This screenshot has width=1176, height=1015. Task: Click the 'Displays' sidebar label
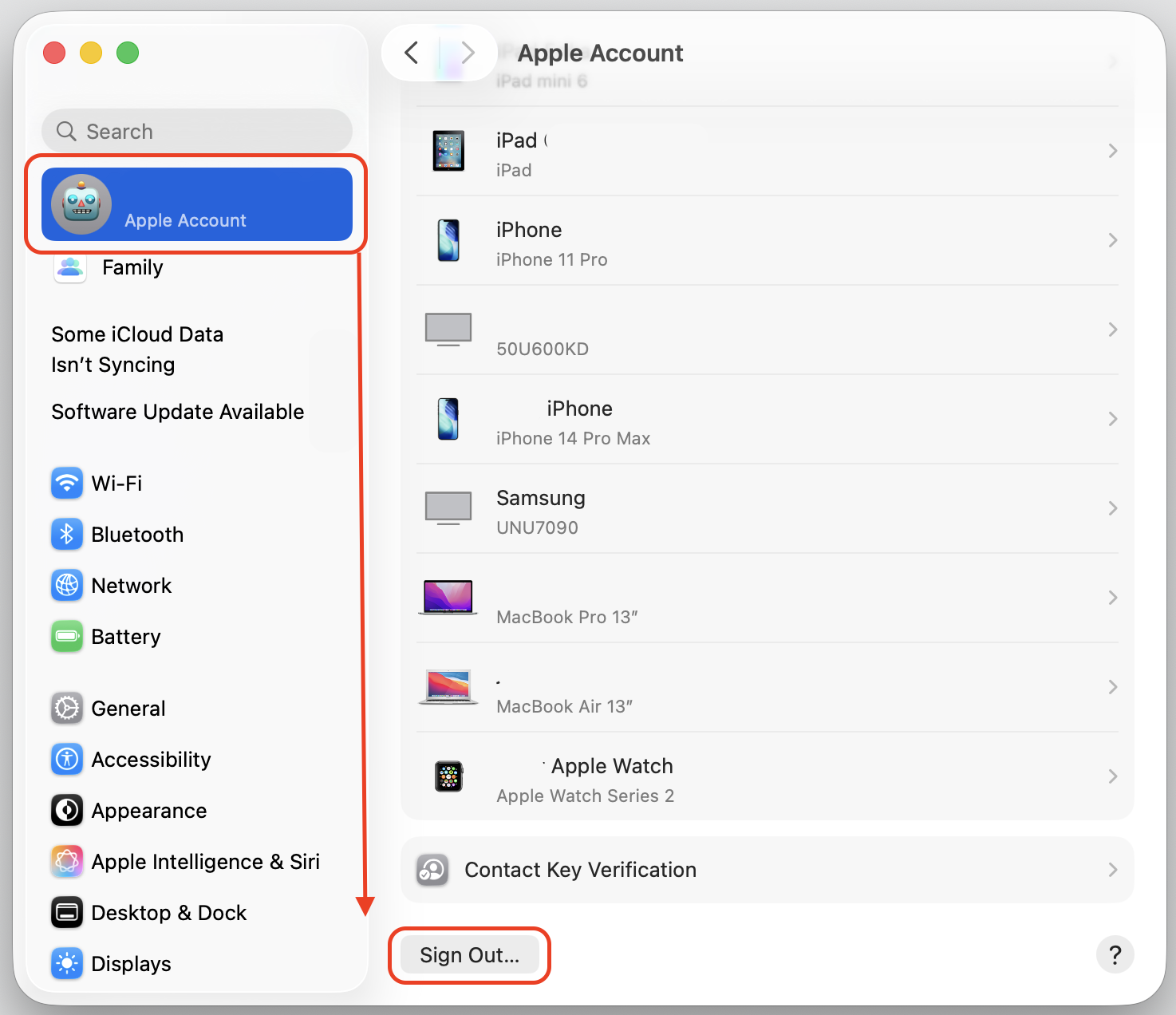tap(132, 964)
